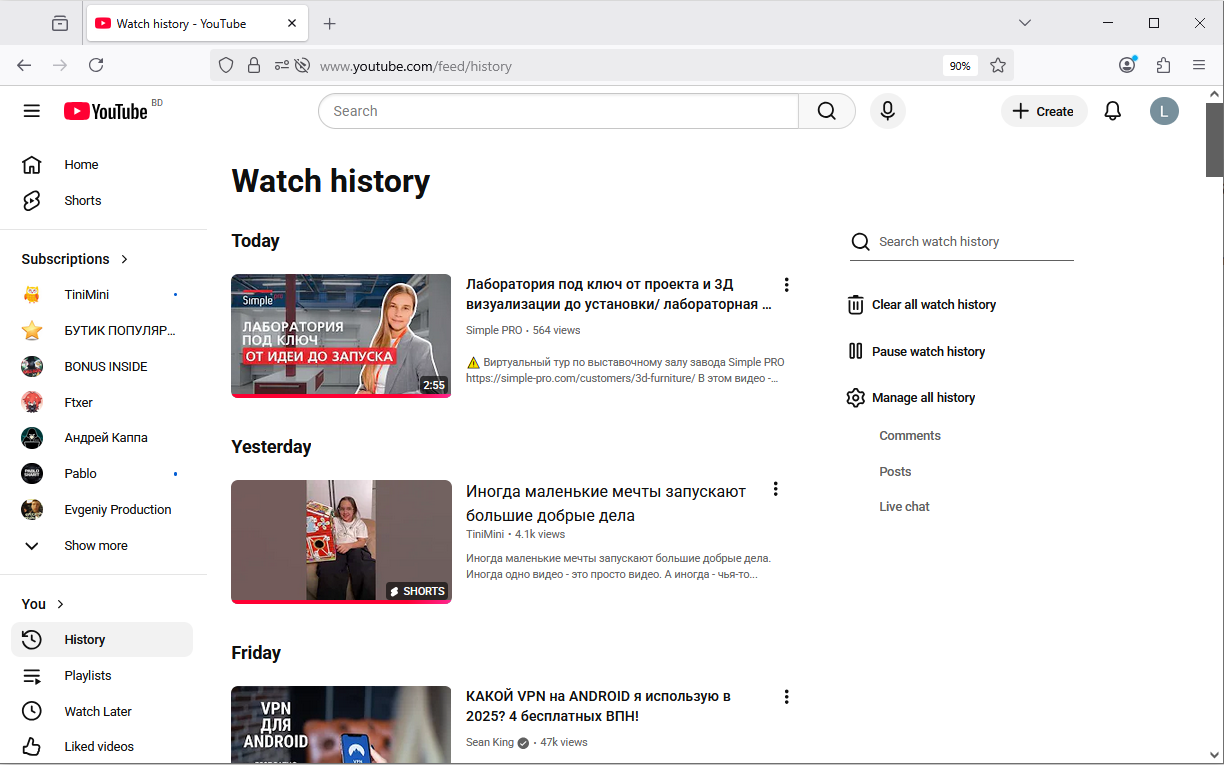Open the notifications bell

point(1113,111)
